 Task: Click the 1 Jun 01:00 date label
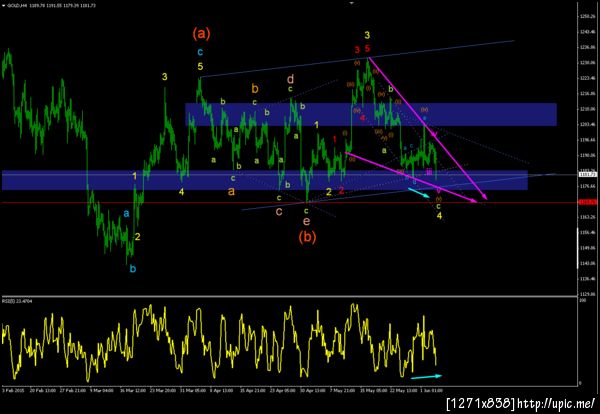point(432,391)
